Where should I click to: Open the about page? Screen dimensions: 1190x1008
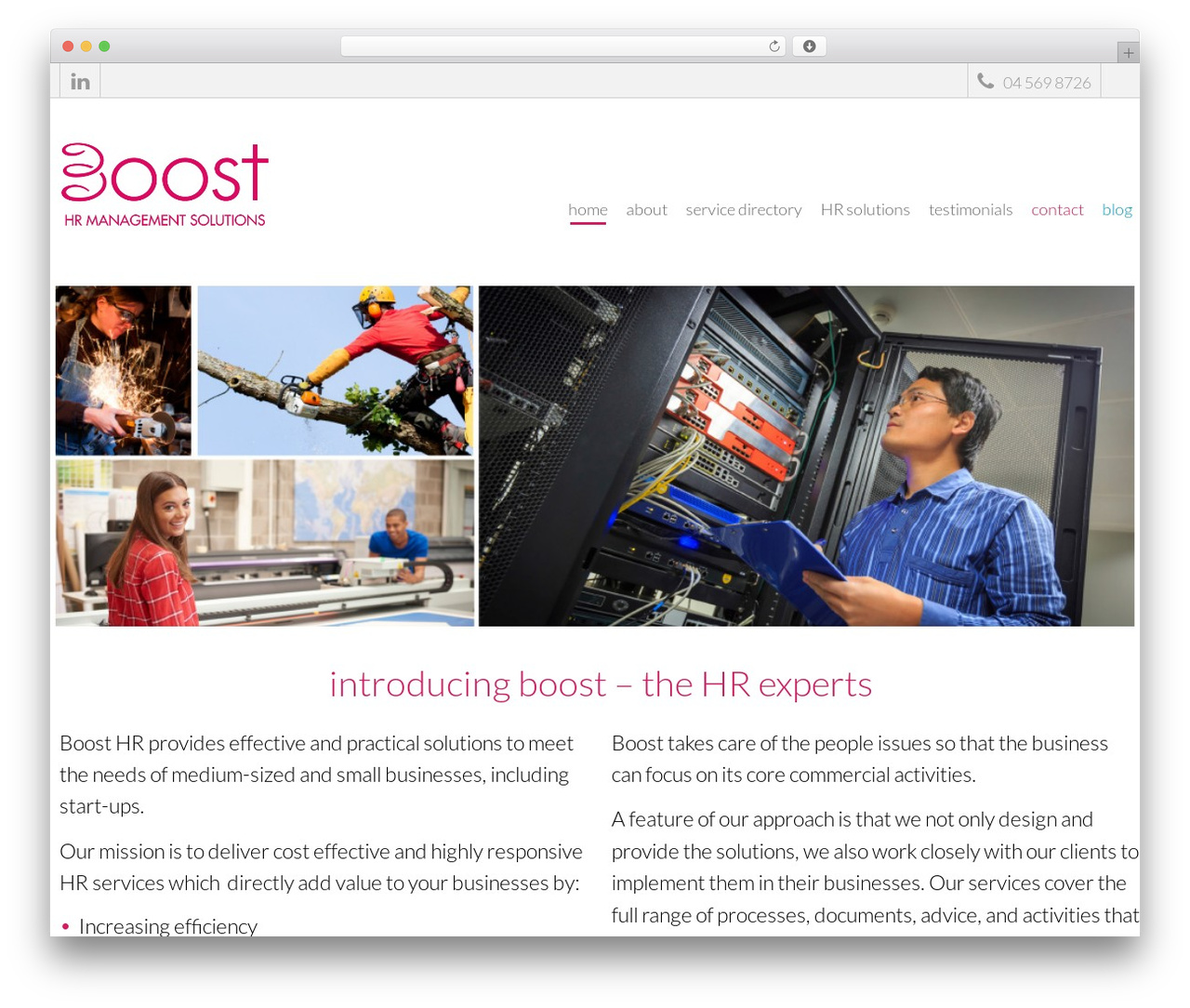[646, 210]
